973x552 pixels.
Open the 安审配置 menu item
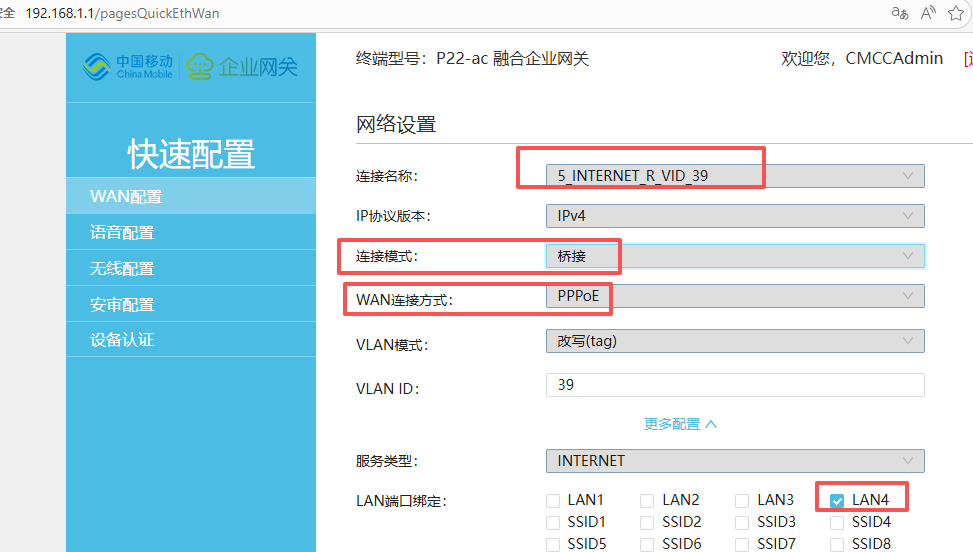click(191, 304)
